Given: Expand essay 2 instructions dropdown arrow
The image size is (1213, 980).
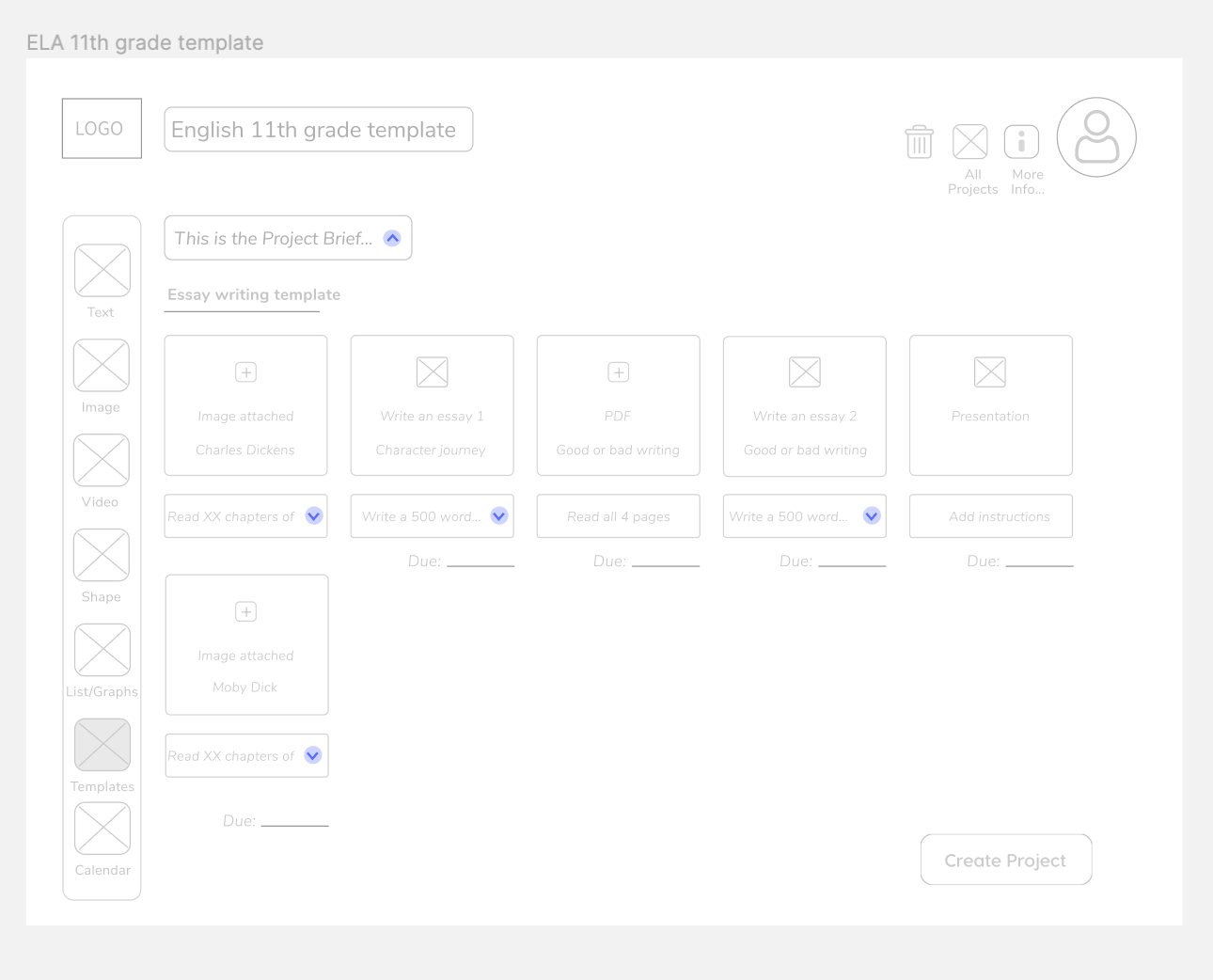Looking at the screenshot, I should (x=872, y=516).
